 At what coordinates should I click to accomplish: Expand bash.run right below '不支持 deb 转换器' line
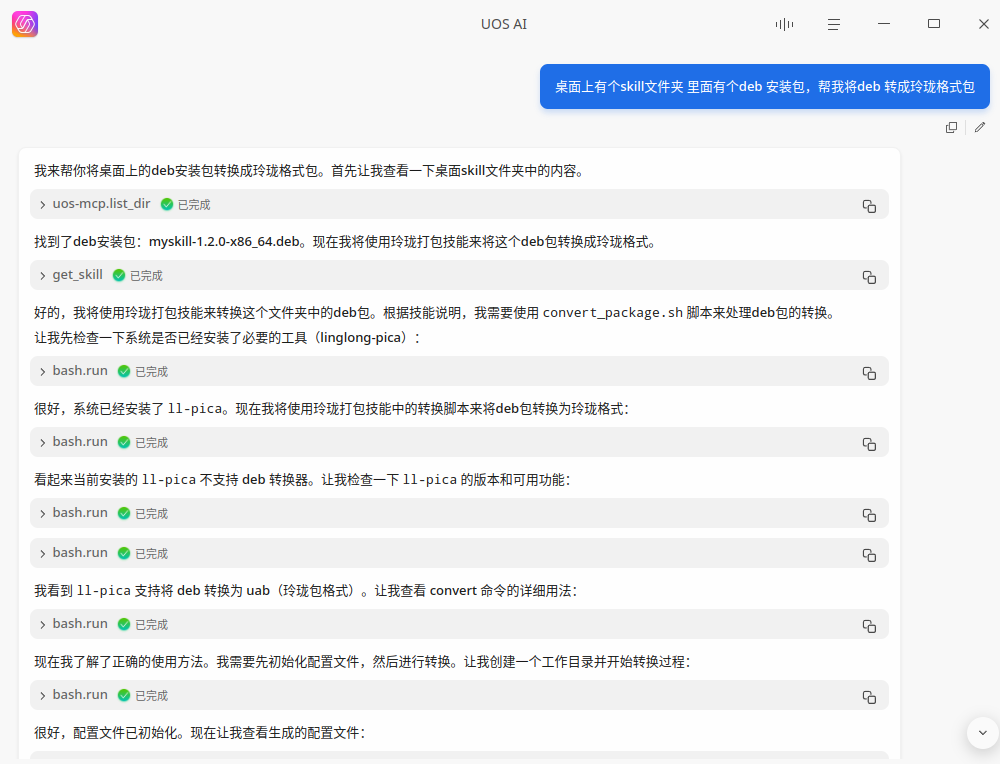pos(43,513)
